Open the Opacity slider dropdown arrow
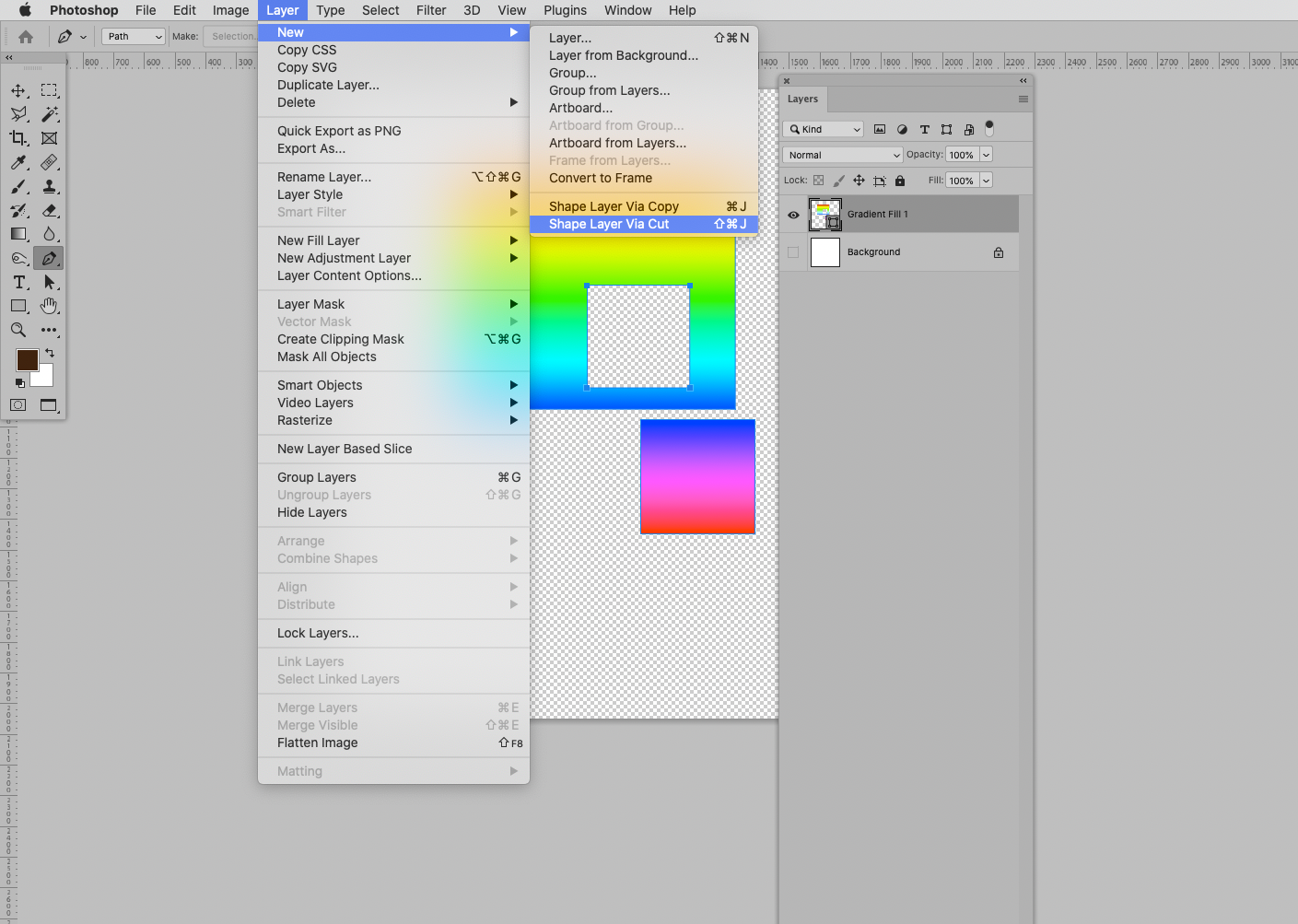1298x924 pixels. tap(986, 155)
